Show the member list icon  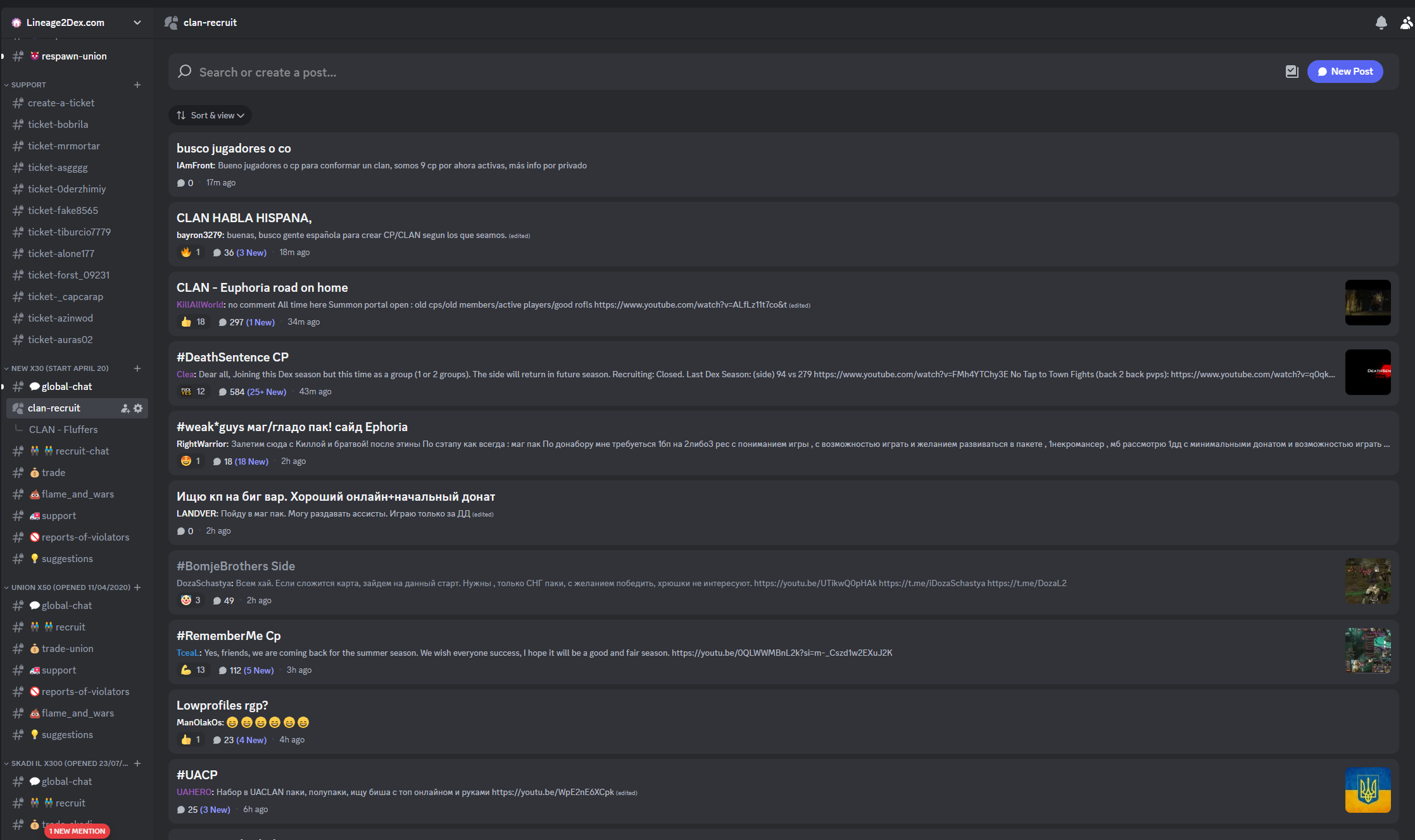point(1406,23)
